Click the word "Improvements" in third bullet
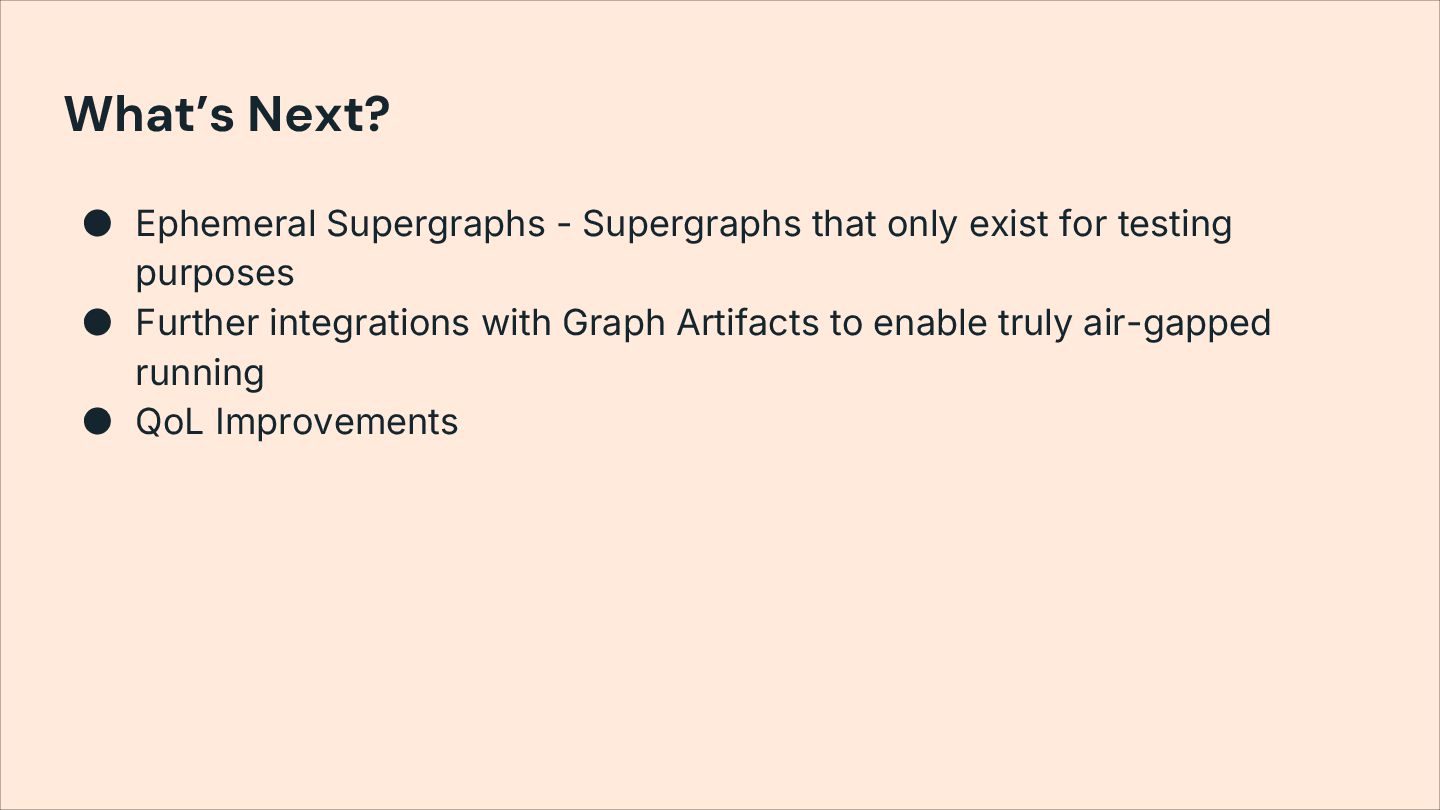1440x810 pixels. coord(337,422)
